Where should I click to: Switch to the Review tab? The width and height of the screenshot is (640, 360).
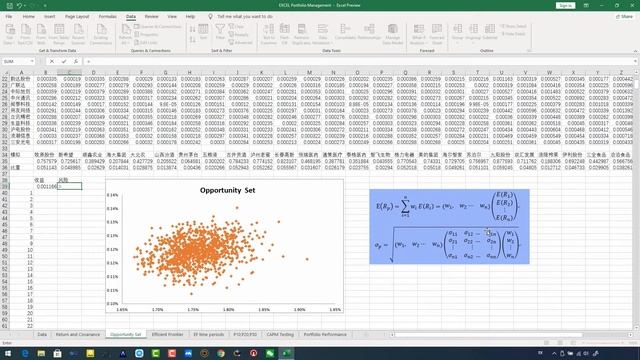pyautogui.click(x=151, y=17)
